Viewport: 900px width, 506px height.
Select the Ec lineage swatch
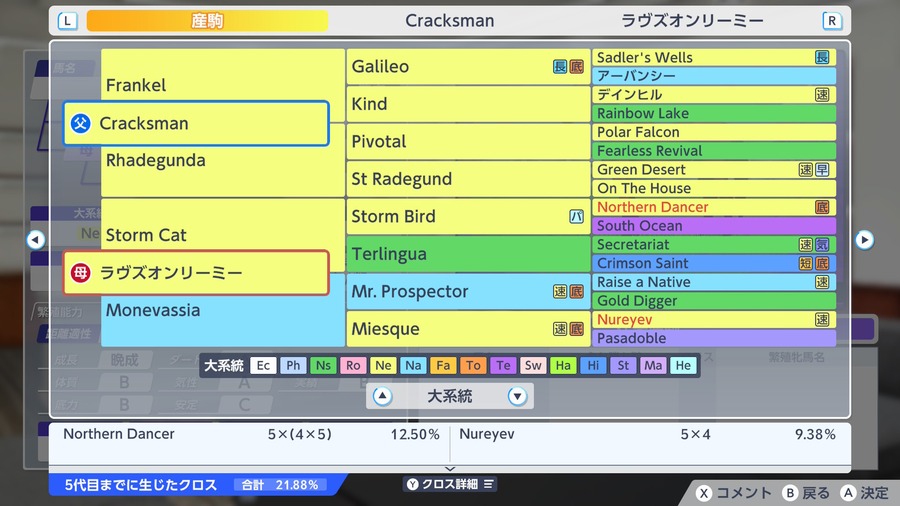(263, 365)
